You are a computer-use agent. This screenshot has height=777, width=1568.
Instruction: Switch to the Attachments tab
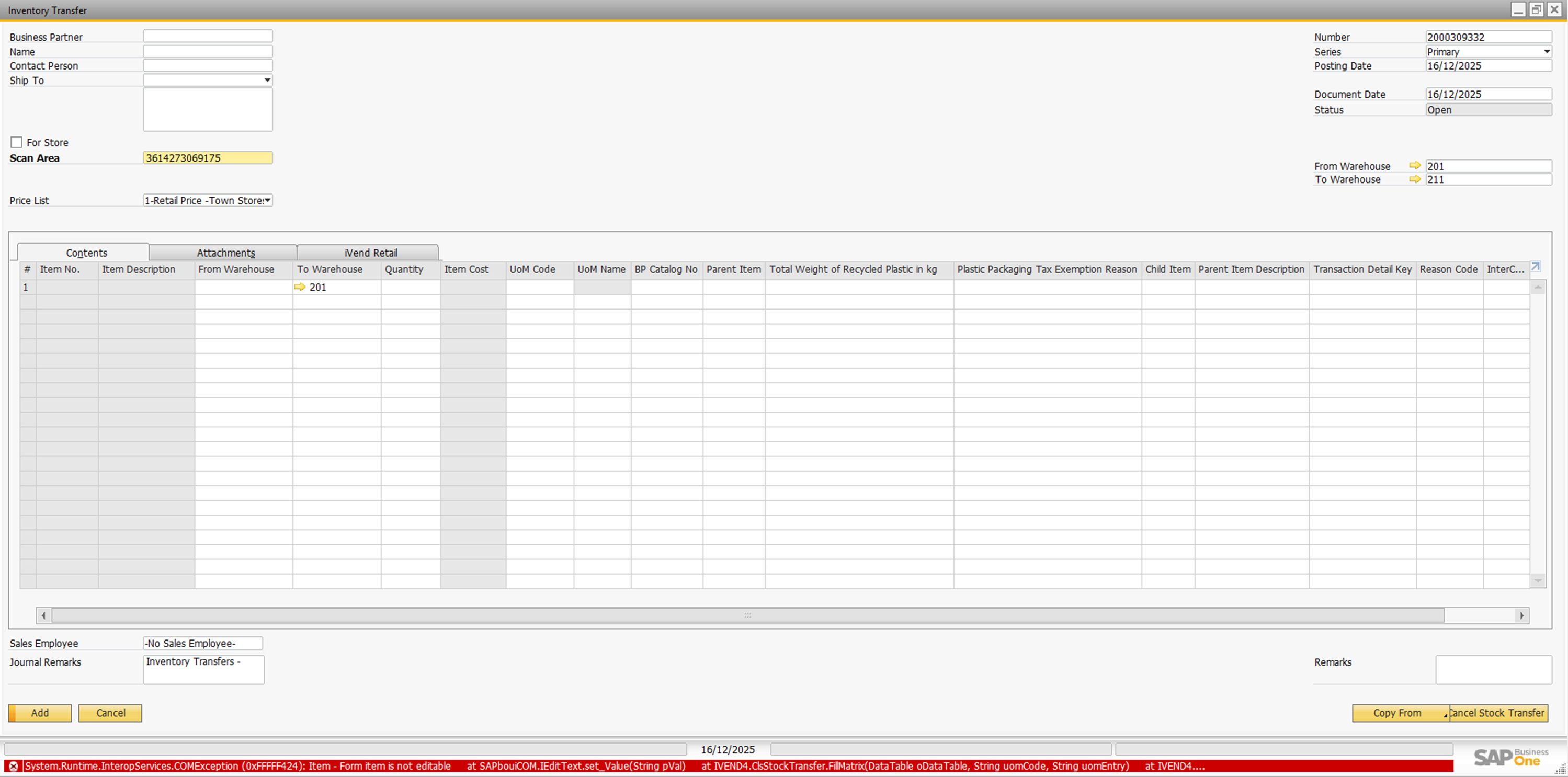pyautogui.click(x=225, y=253)
